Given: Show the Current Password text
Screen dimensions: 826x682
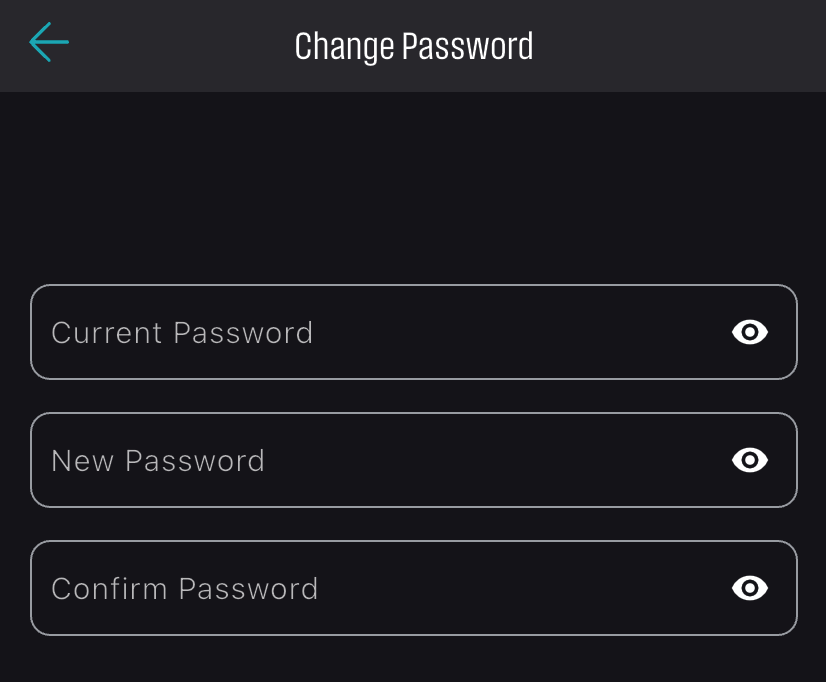Looking at the screenshot, I should click(750, 332).
